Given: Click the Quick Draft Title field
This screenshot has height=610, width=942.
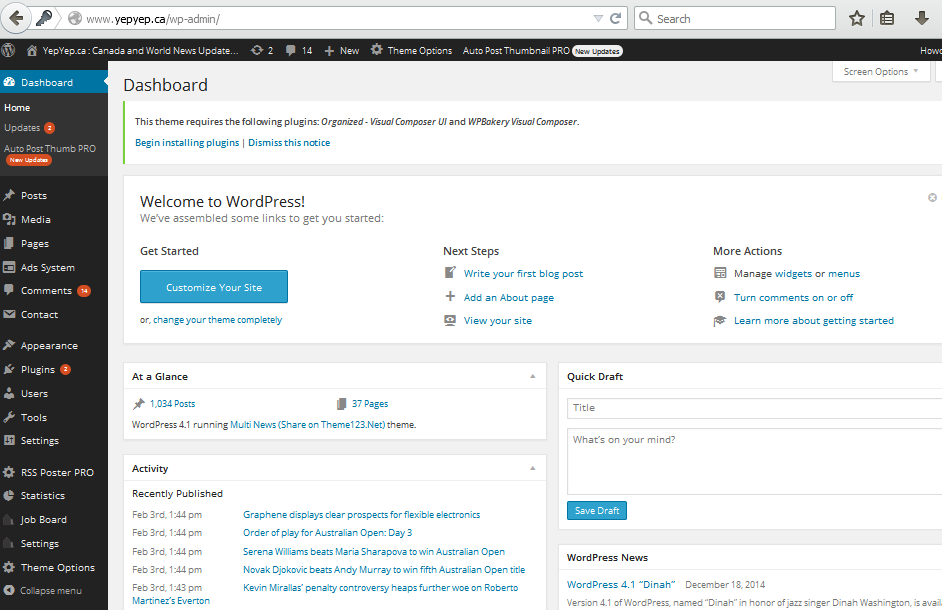Looking at the screenshot, I should 755,408.
